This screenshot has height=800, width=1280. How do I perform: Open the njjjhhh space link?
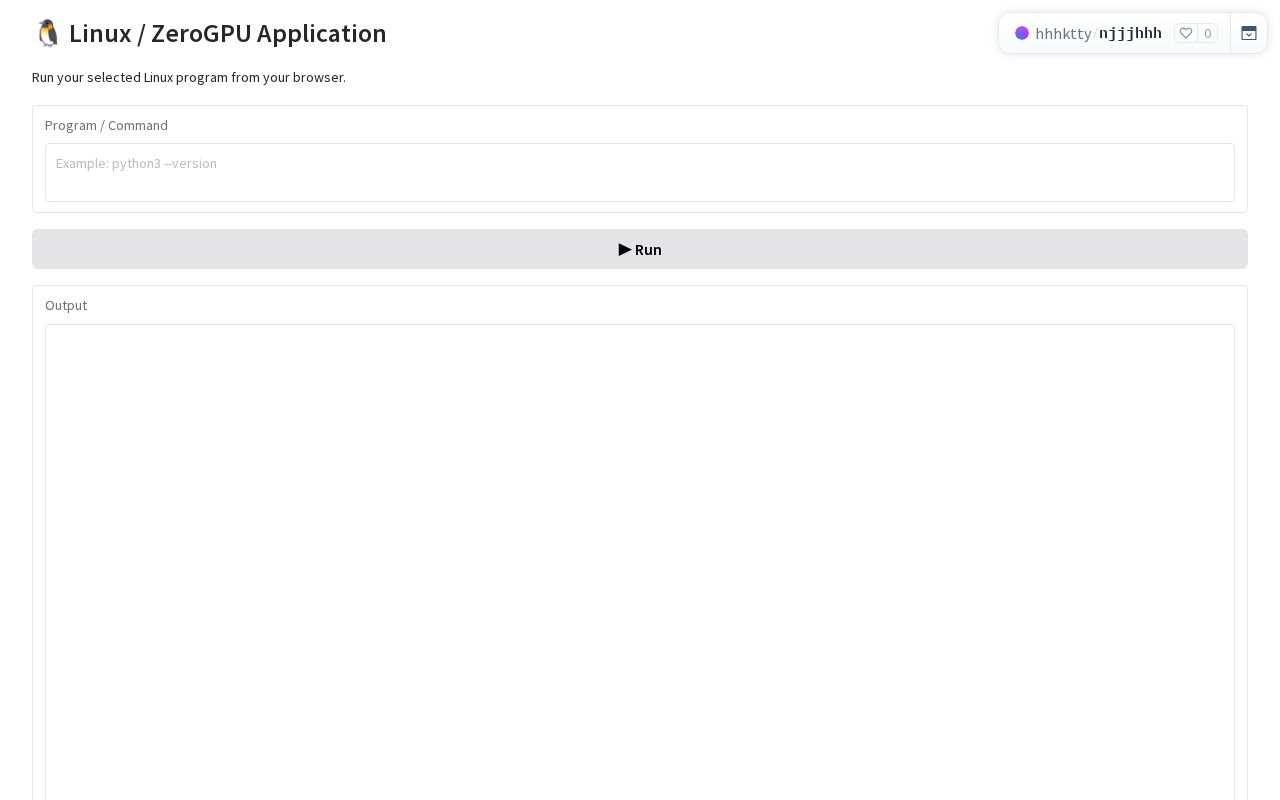pos(1130,33)
